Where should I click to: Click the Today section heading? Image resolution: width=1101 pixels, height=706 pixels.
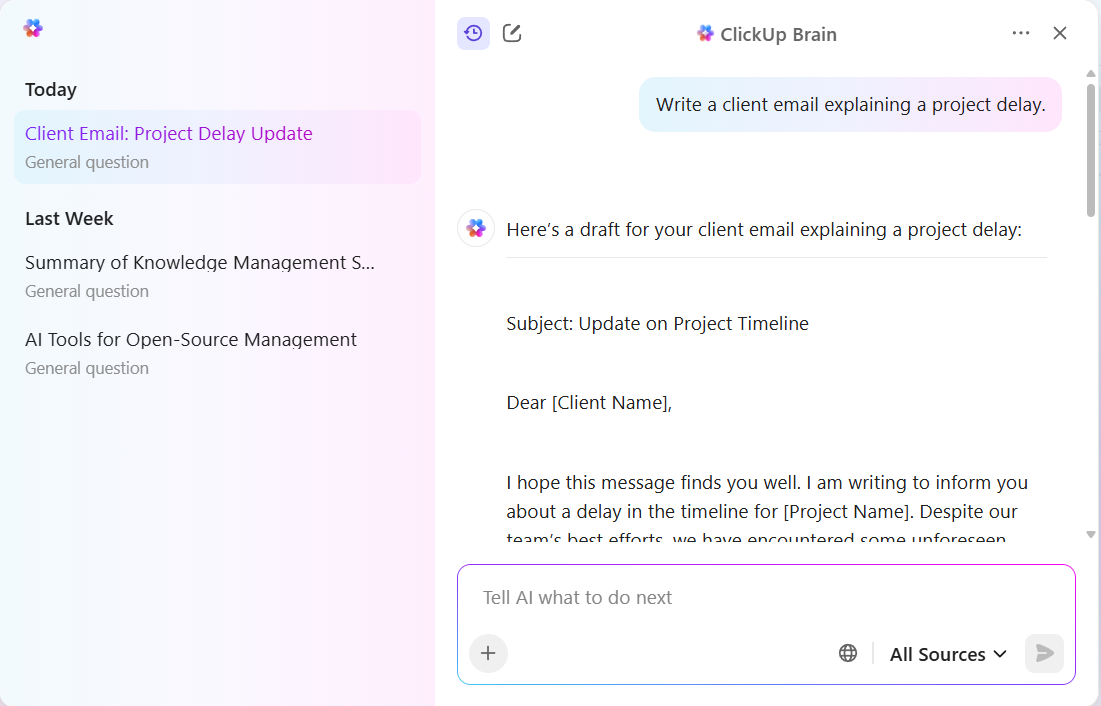coord(50,89)
